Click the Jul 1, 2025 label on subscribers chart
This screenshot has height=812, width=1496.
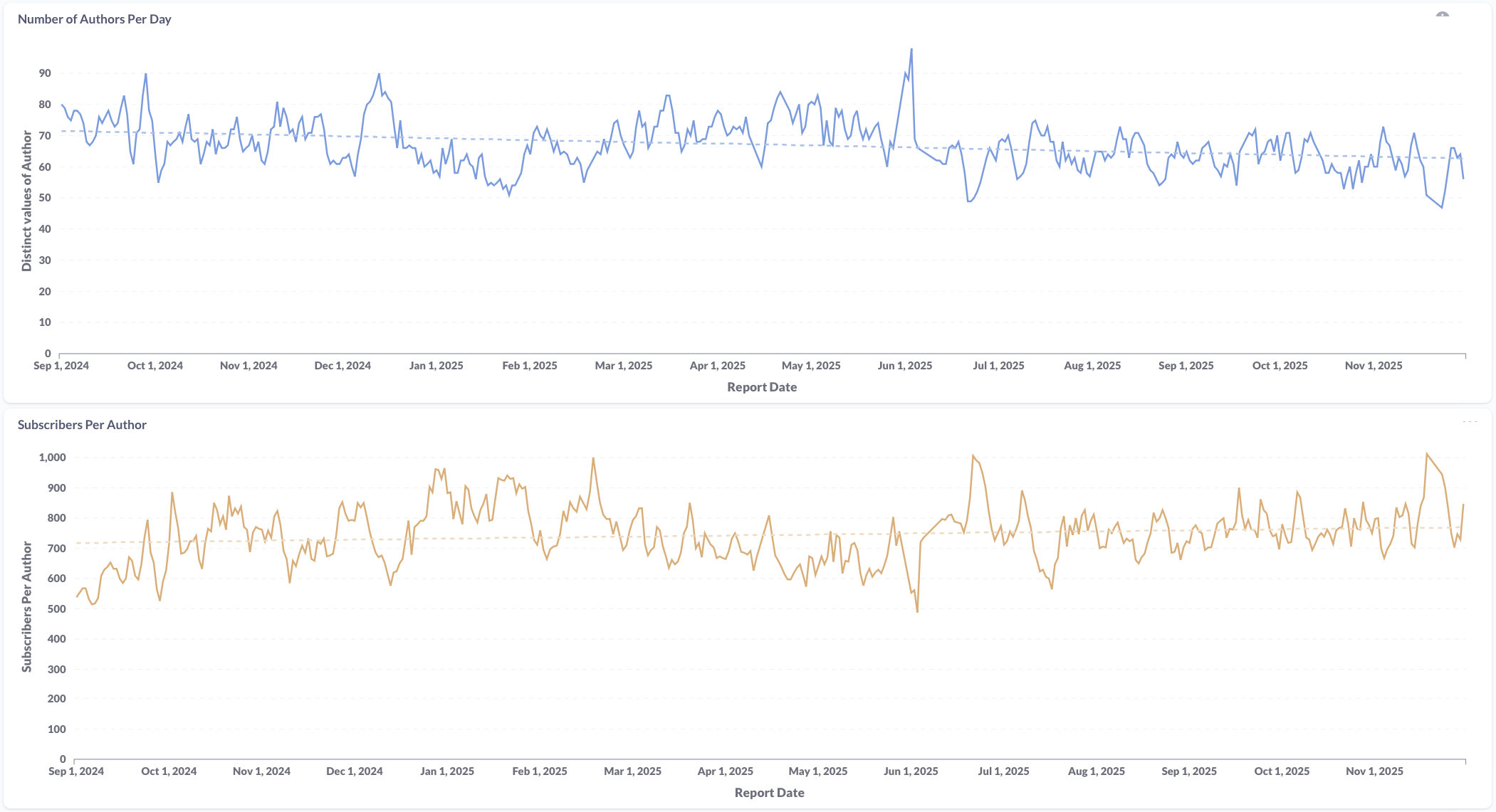pyautogui.click(x=1003, y=771)
